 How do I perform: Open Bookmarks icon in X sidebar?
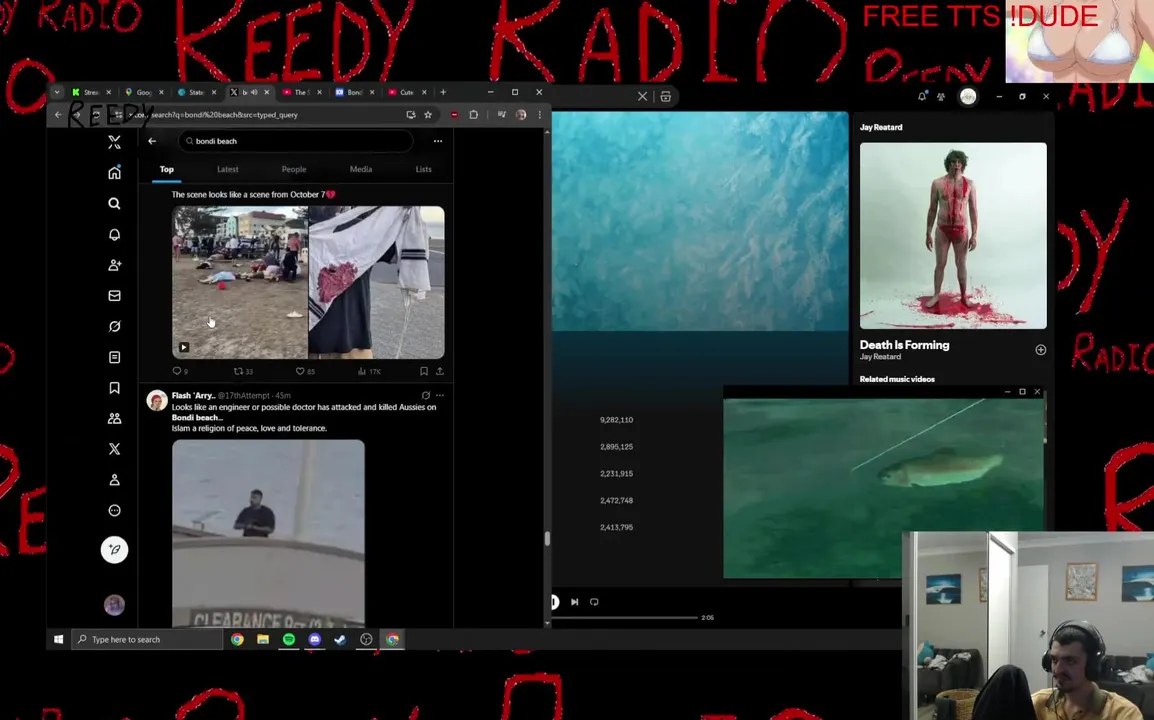[114, 387]
